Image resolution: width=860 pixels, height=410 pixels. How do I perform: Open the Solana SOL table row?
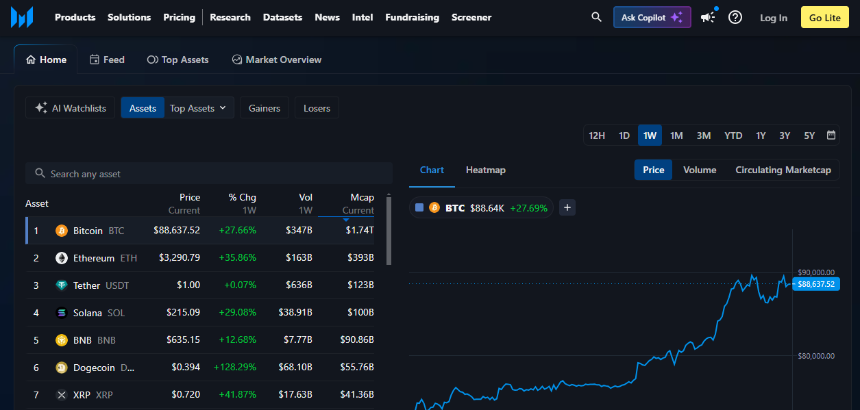200,313
